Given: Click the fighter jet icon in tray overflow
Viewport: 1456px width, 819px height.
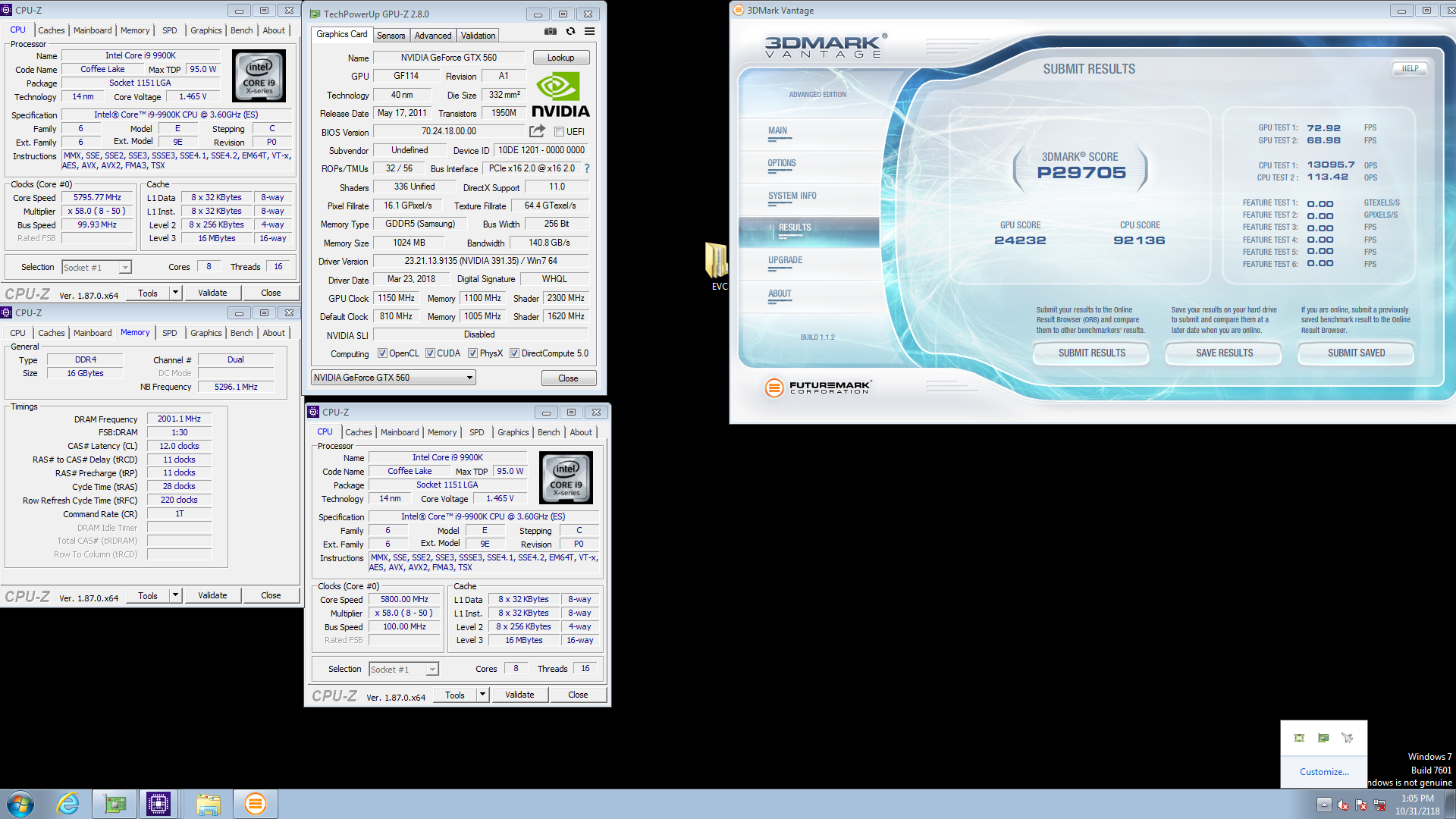Looking at the screenshot, I should coord(1348,738).
